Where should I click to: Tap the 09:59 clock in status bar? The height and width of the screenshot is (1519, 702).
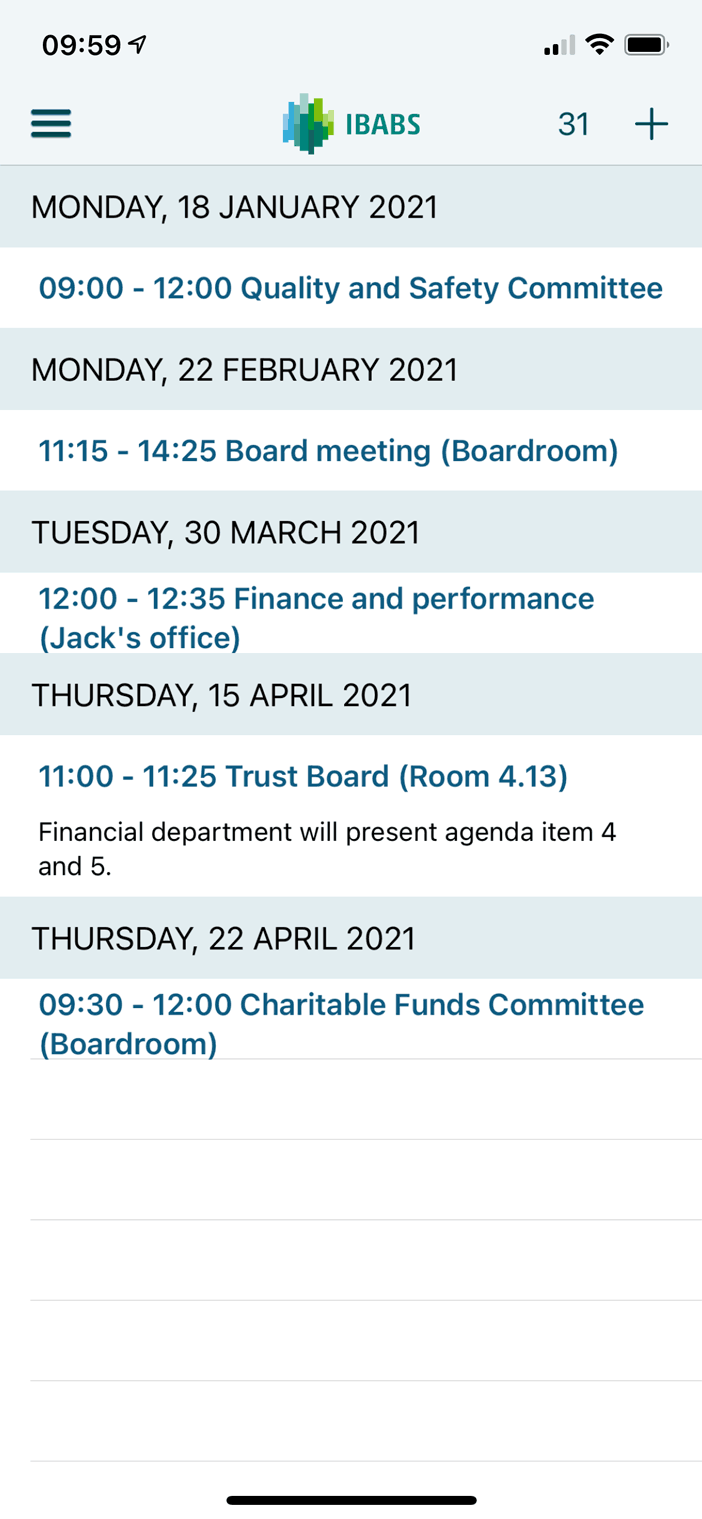pyautogui.click(x=81, y=45)
